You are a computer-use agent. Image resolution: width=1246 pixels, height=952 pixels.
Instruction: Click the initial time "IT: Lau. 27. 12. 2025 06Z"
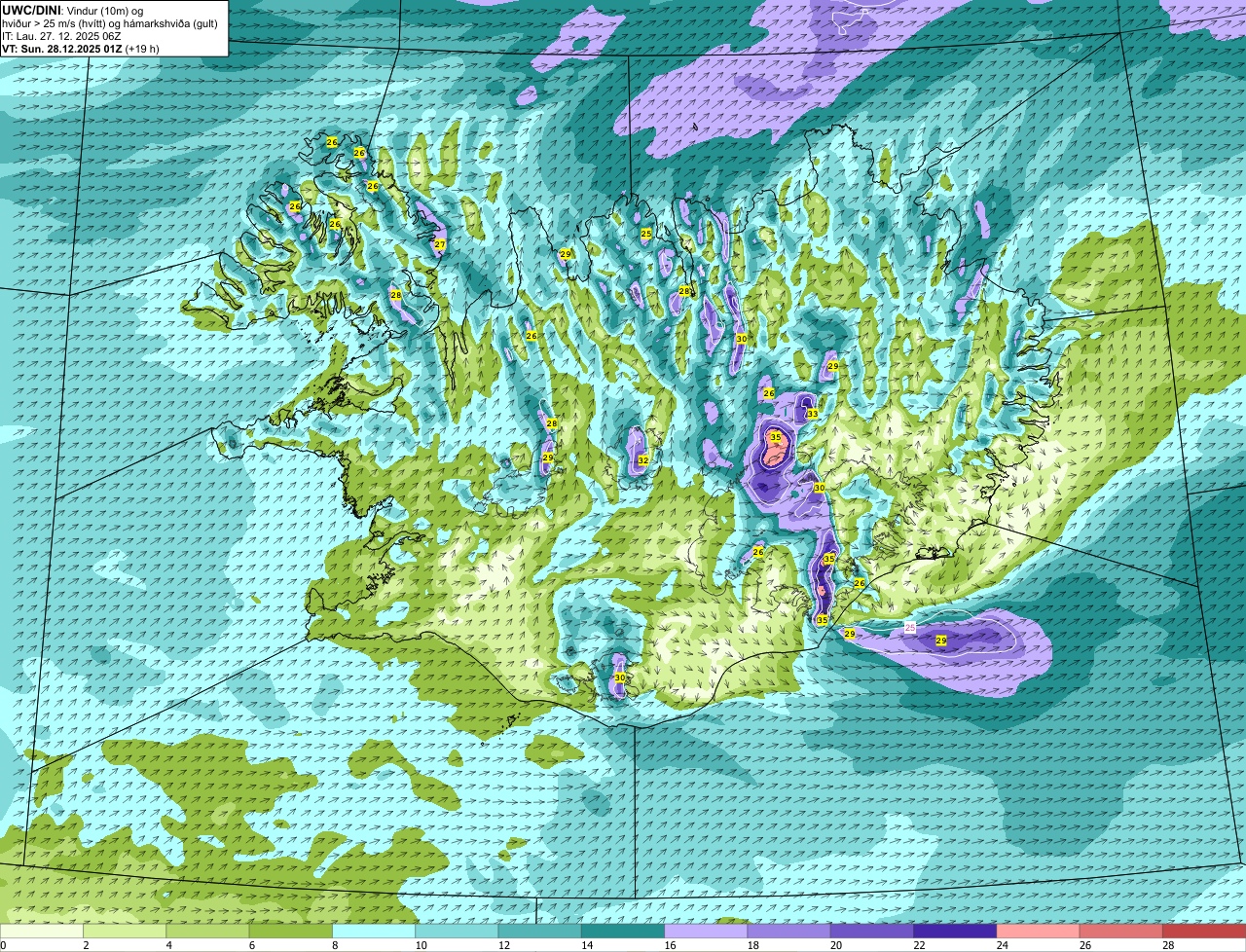click(61, 36)
